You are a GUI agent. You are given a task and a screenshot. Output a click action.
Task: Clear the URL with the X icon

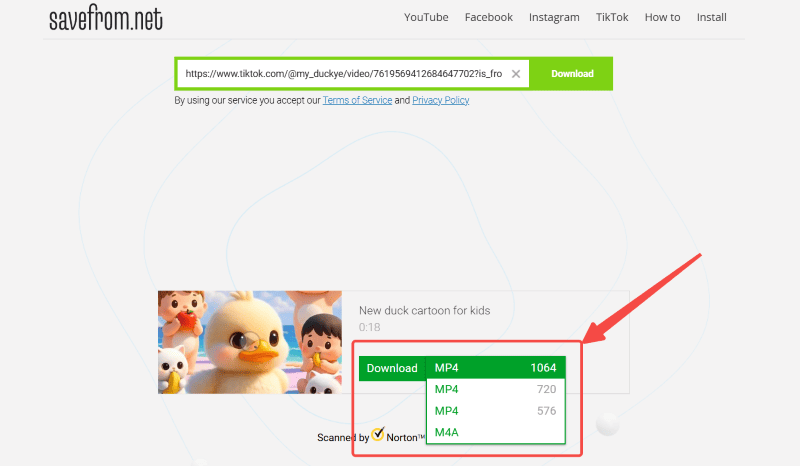click(x=516, y=74)
